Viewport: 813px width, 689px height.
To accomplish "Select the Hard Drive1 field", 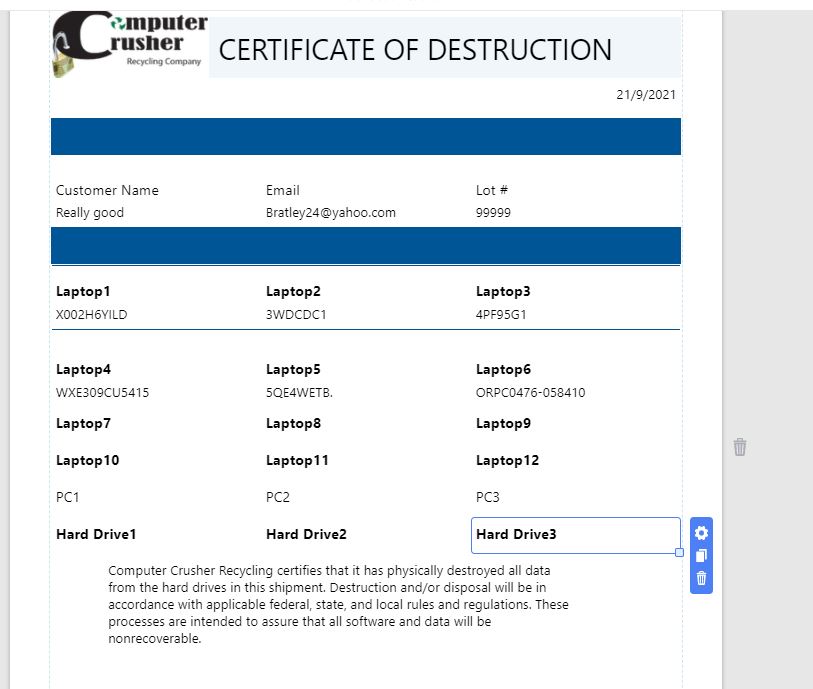I will coord(96,535).
